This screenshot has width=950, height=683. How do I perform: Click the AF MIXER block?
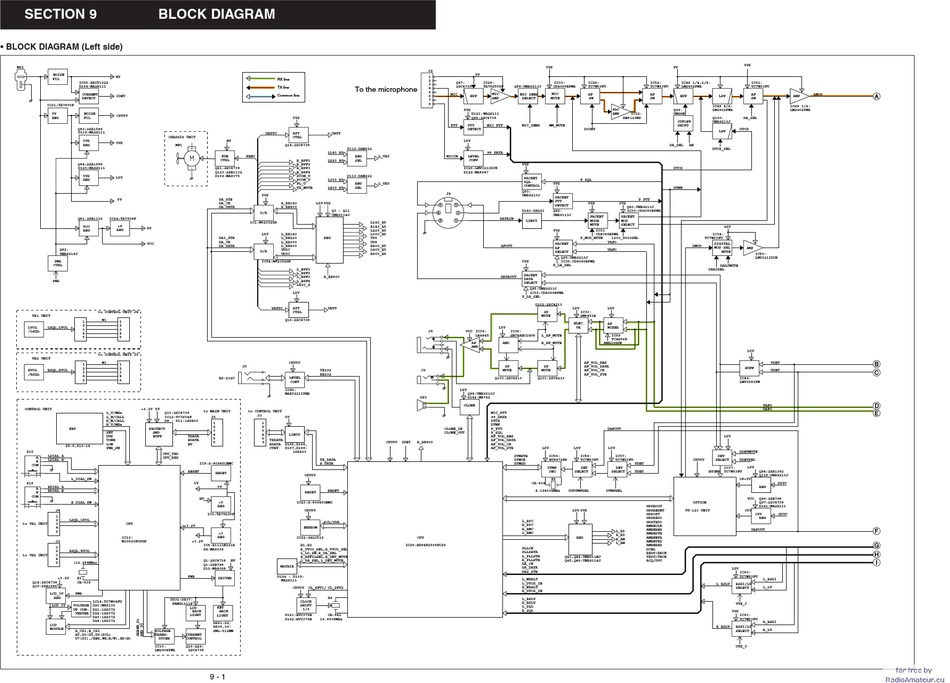tap(613, 325)
